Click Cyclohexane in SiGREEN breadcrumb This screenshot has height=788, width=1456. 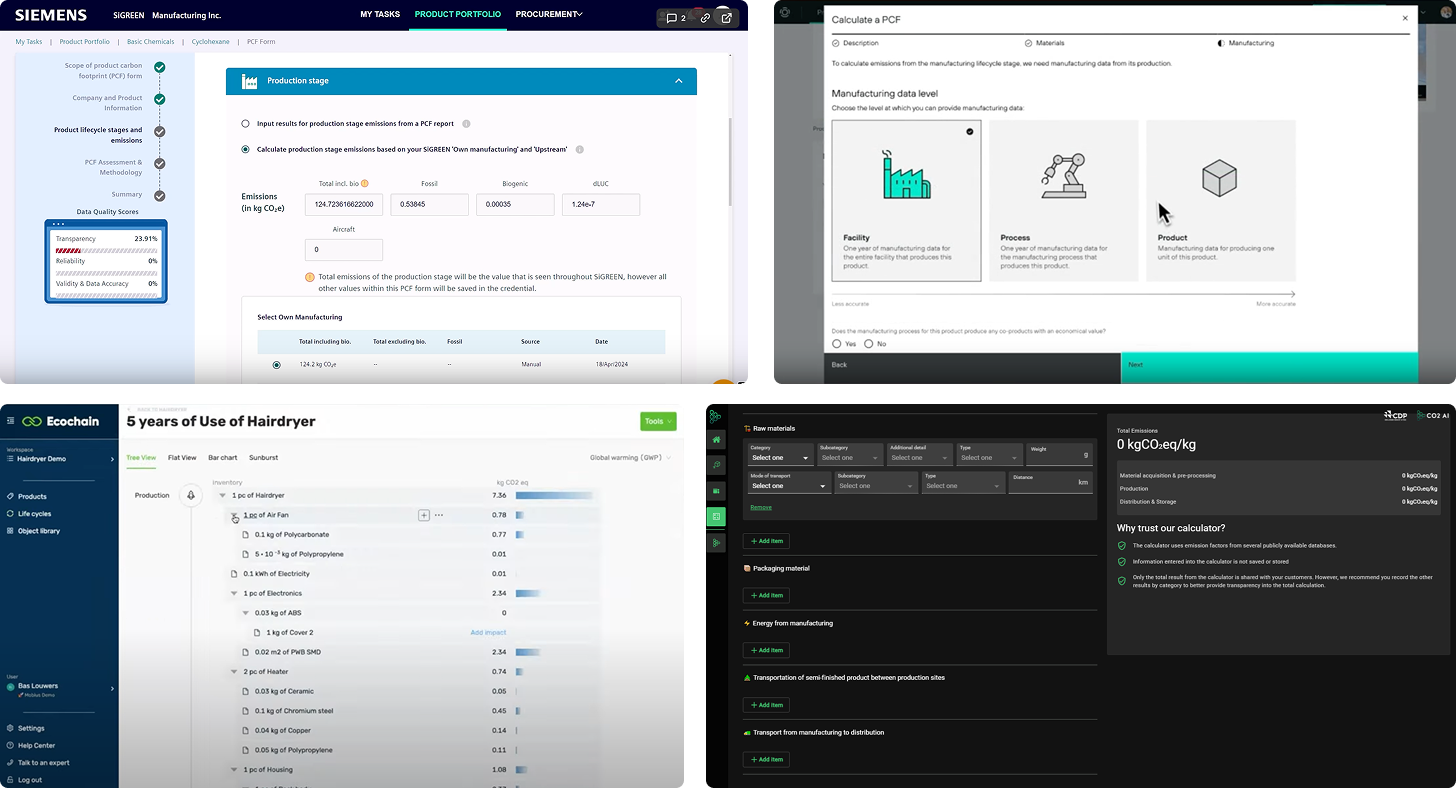click(211, 42)
